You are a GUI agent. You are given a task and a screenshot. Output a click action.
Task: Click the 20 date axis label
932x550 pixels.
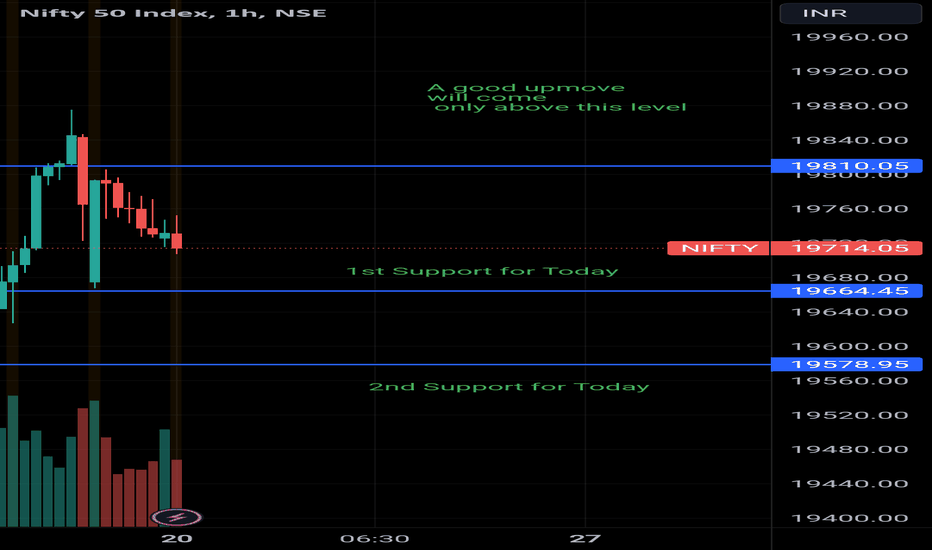coord(177,539)
